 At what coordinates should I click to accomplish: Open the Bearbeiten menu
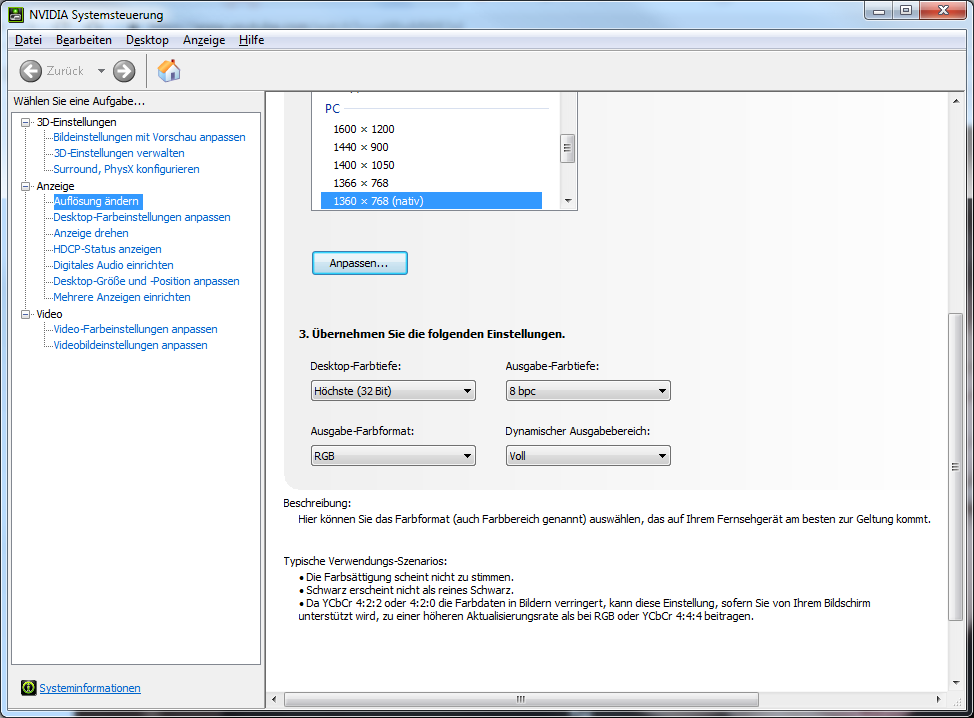click(84, 40)
